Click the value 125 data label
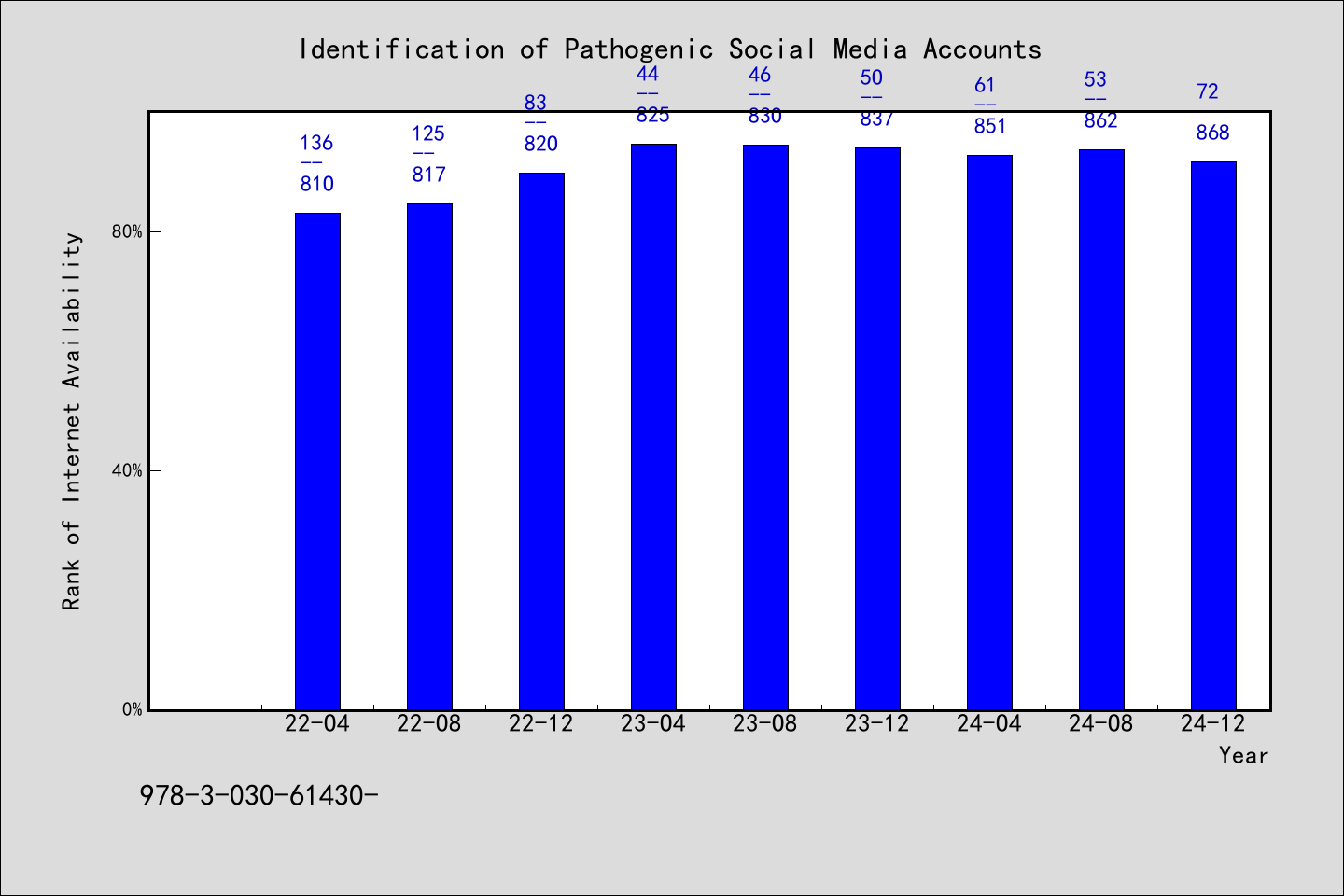This screenshot has width=1344, height=896. 428,133
